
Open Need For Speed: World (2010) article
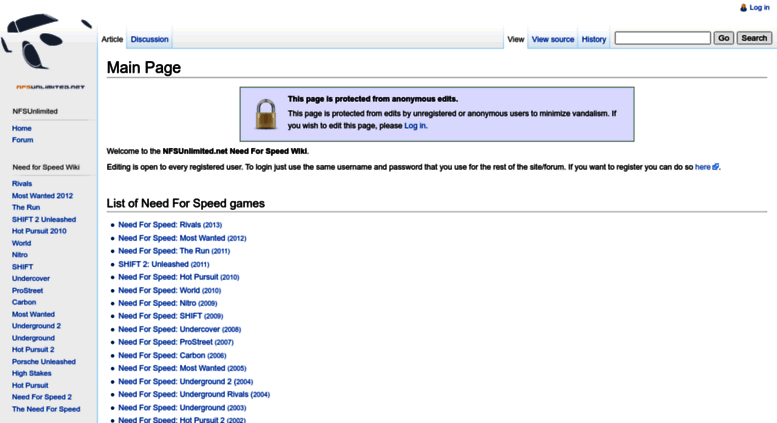[169, 291]
